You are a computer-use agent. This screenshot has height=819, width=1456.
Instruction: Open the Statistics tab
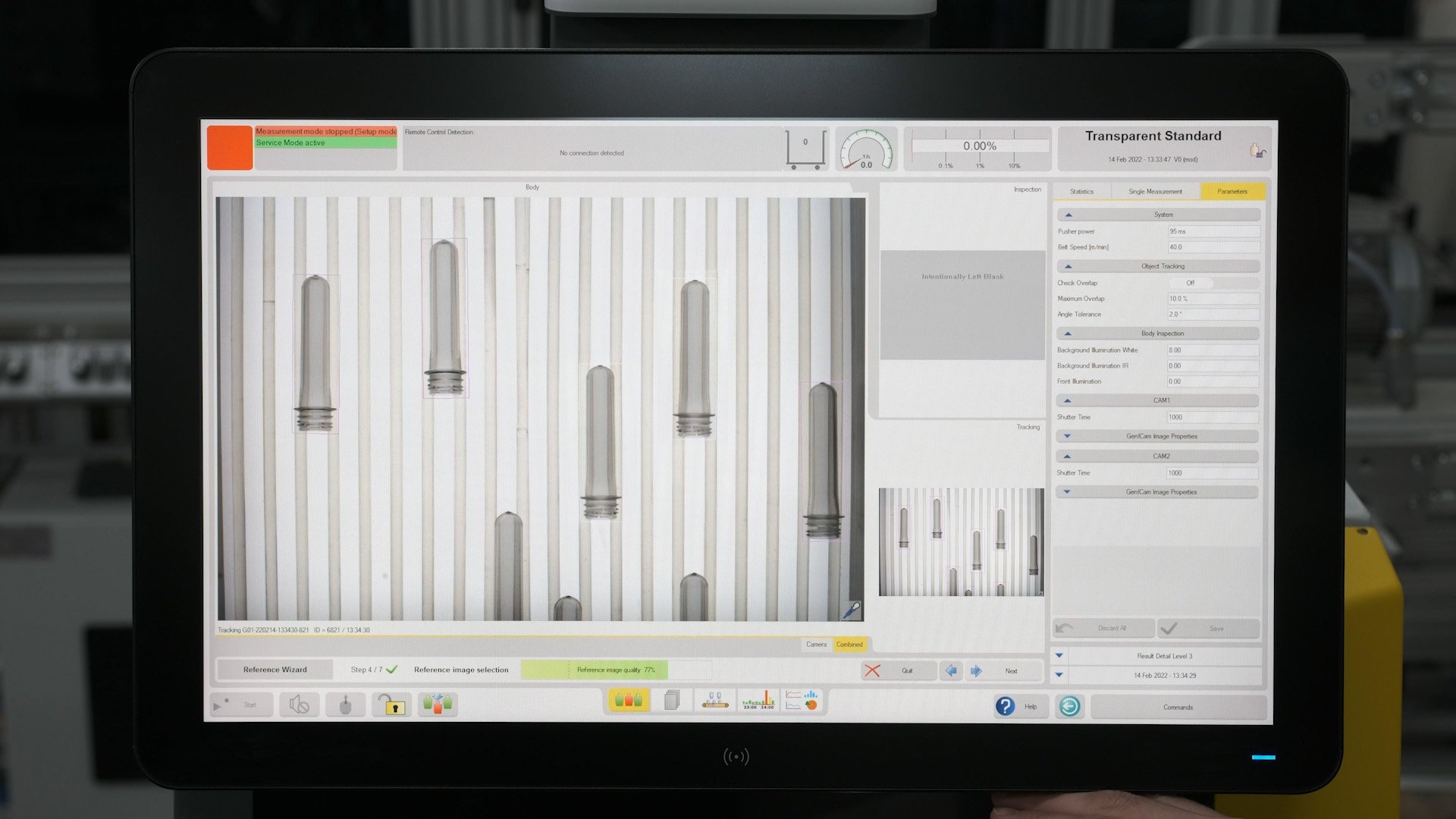click(1082, 191)
